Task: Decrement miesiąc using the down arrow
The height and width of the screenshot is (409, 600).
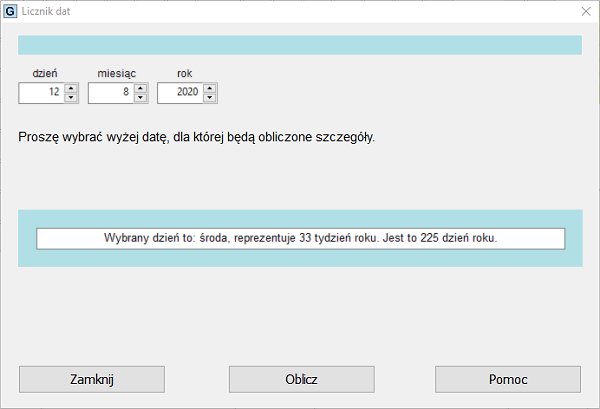Action: [140, 97]
